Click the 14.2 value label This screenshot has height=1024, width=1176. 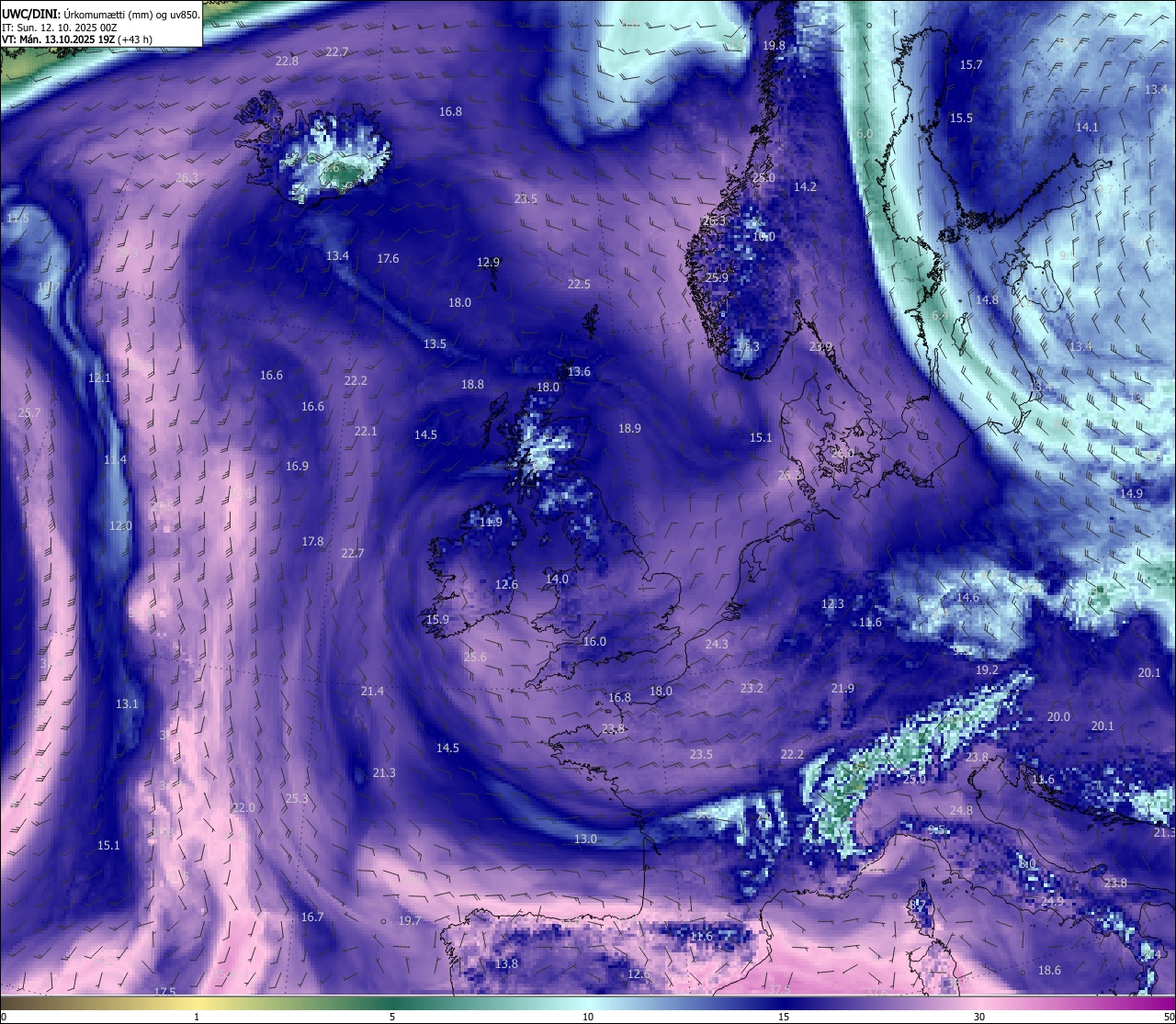click(x=805, y=187)
